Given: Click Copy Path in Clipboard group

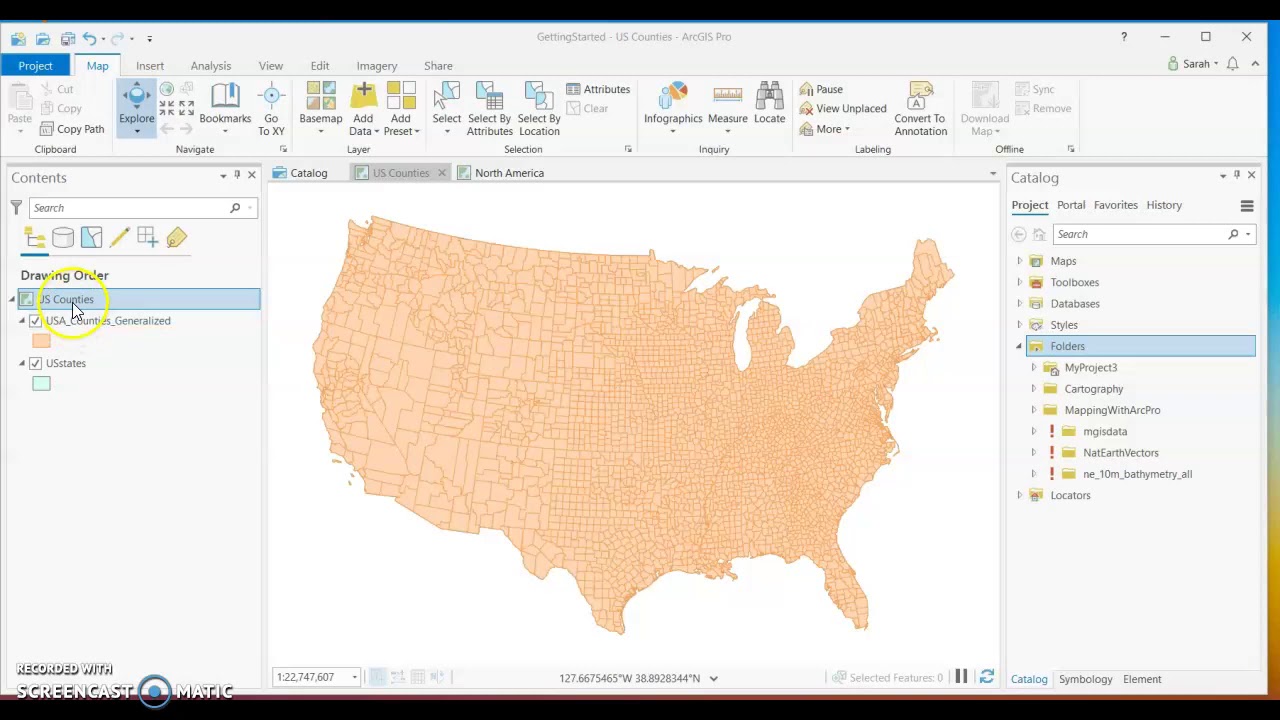Looking at the screenshot, I should pyautogui.click(x=72, y=129).
